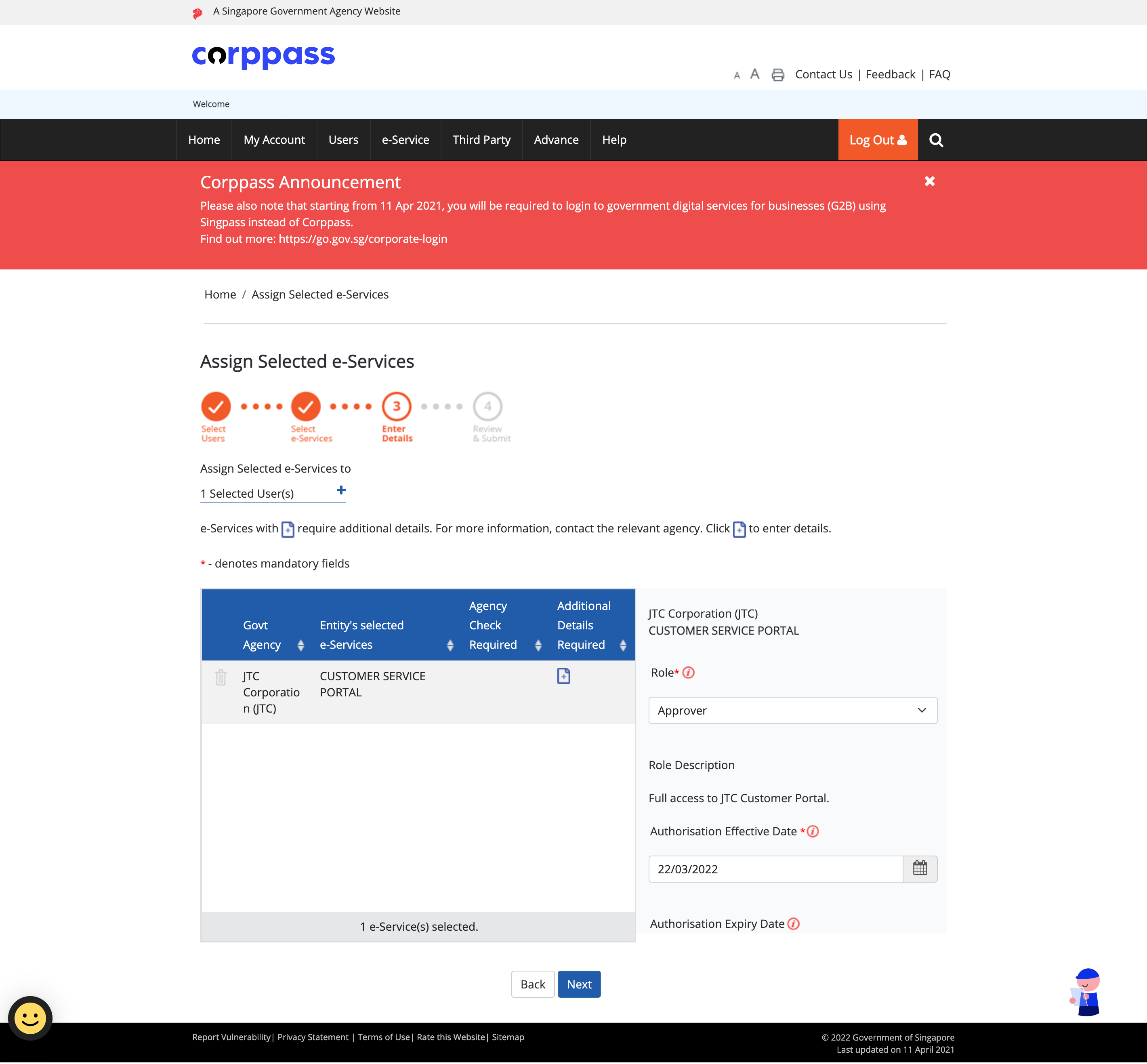Image resolution: width=1147 pixels, height=1064 pixels.
Task: Delete JTC row with trash icon
Action: coord(221,677)
